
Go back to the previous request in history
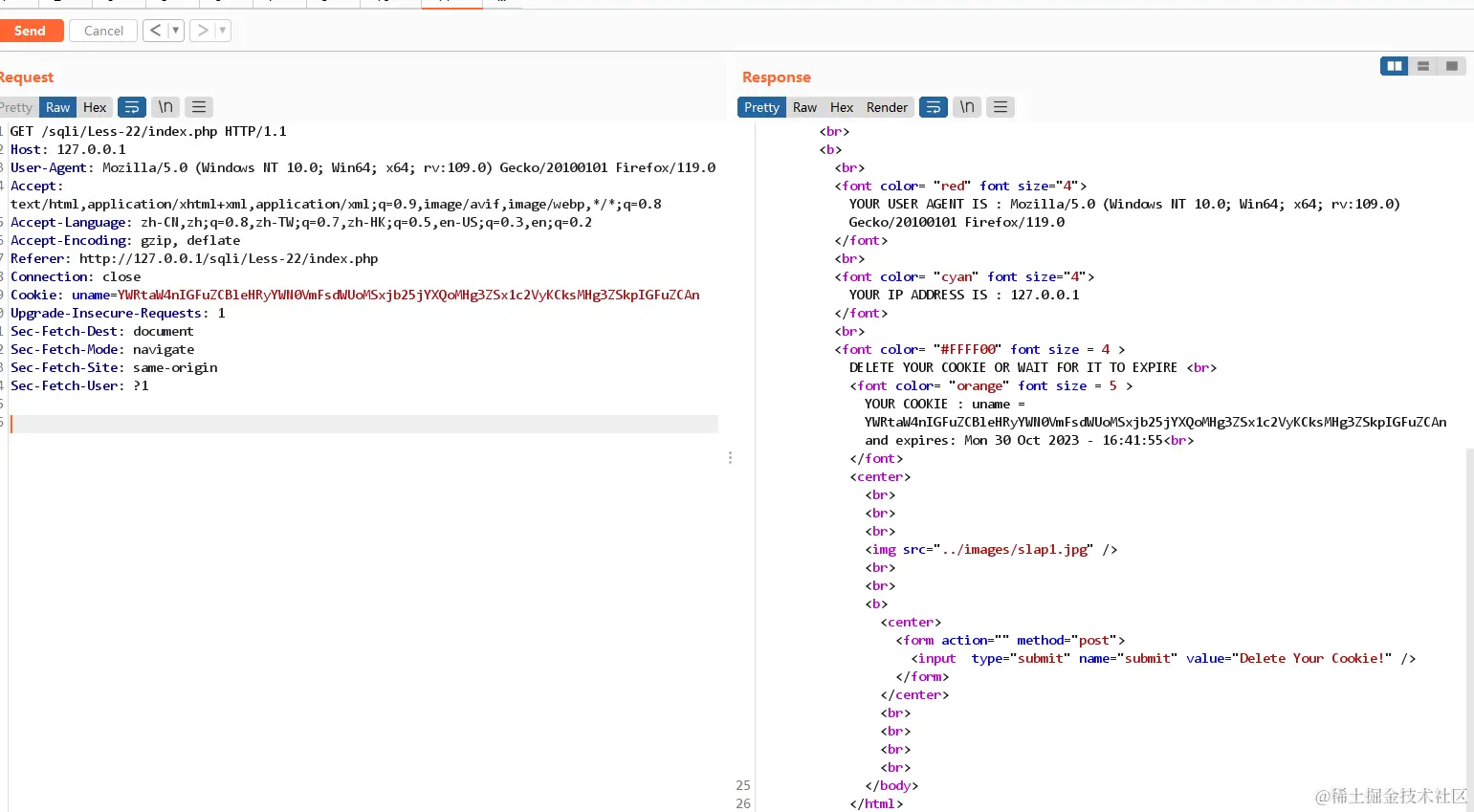156,31
